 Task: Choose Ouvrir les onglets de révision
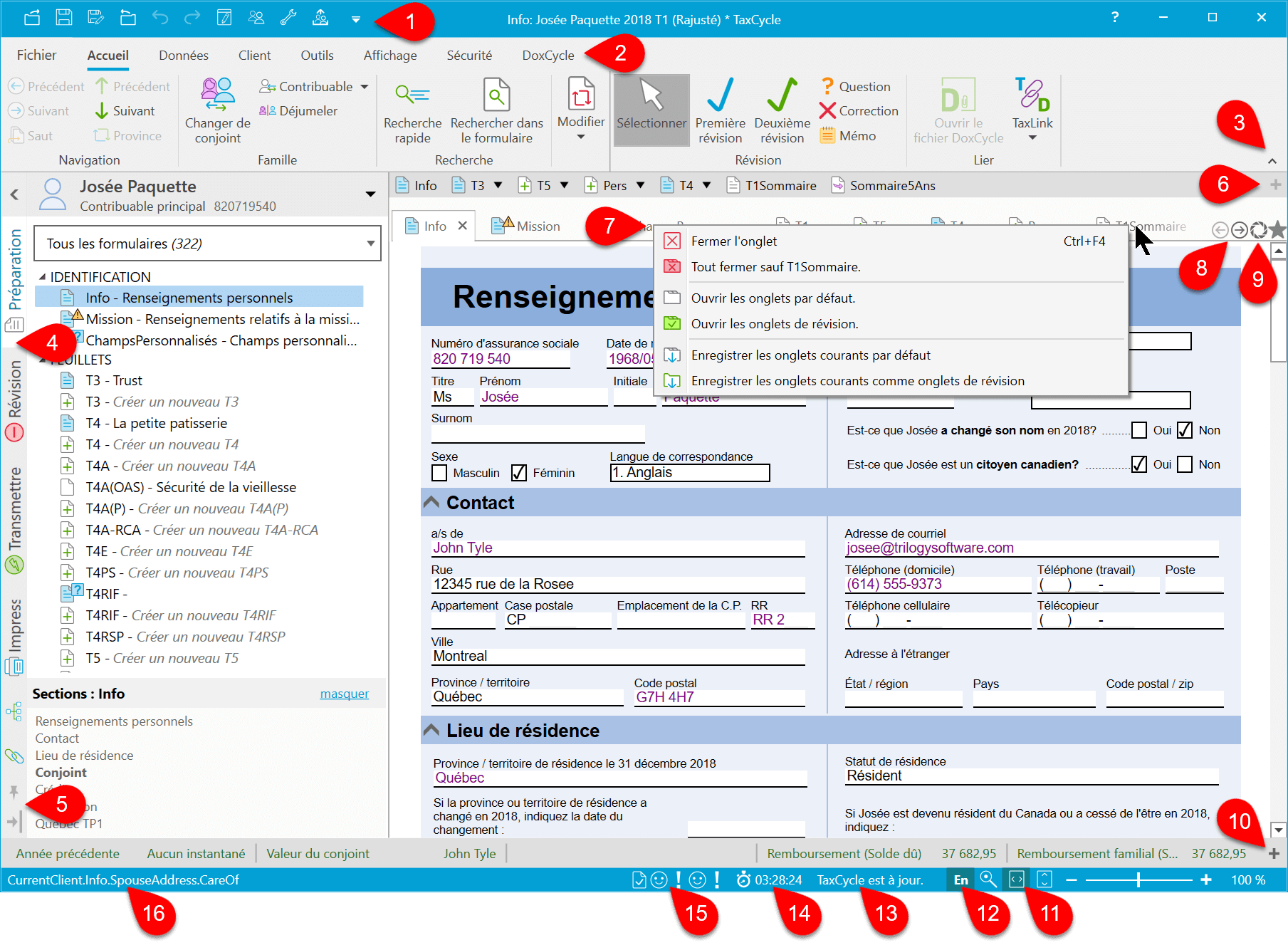(x=891, y=324)
